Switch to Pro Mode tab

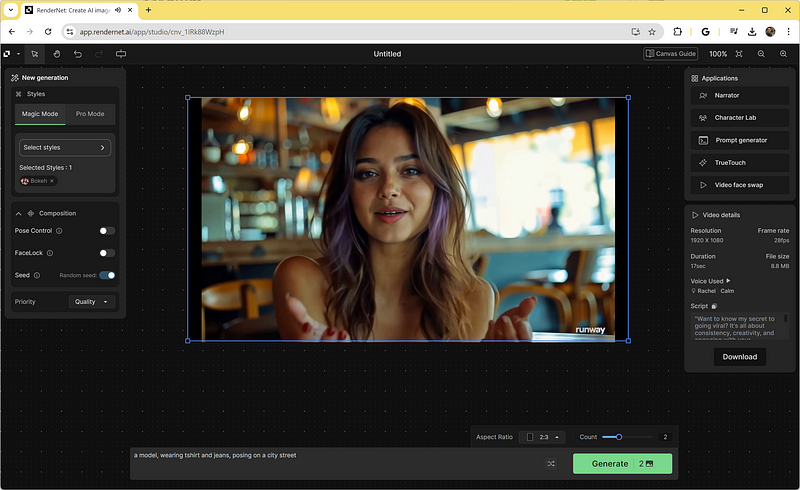pyautogui.click(x=90, y=114)
